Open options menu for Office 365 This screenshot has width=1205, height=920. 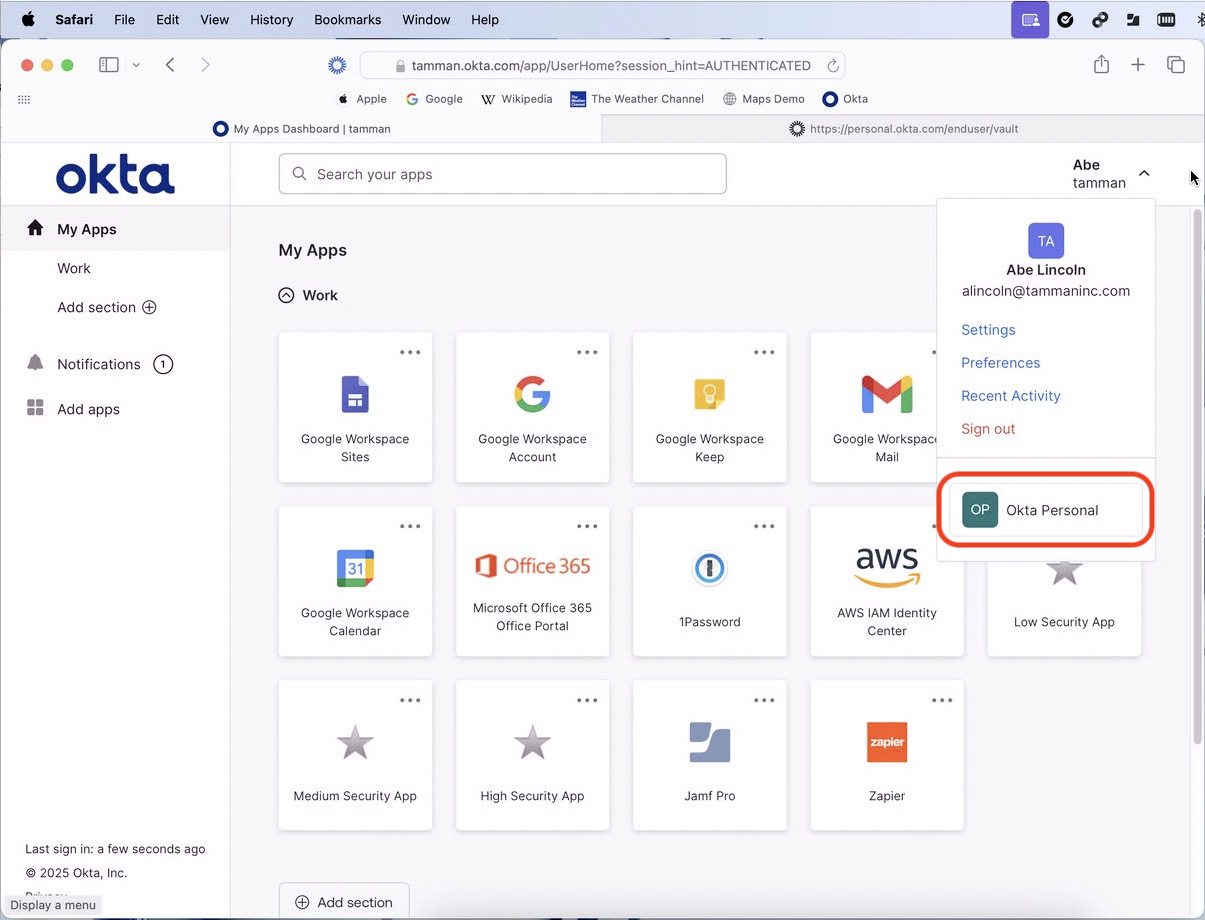coord(587,526)
